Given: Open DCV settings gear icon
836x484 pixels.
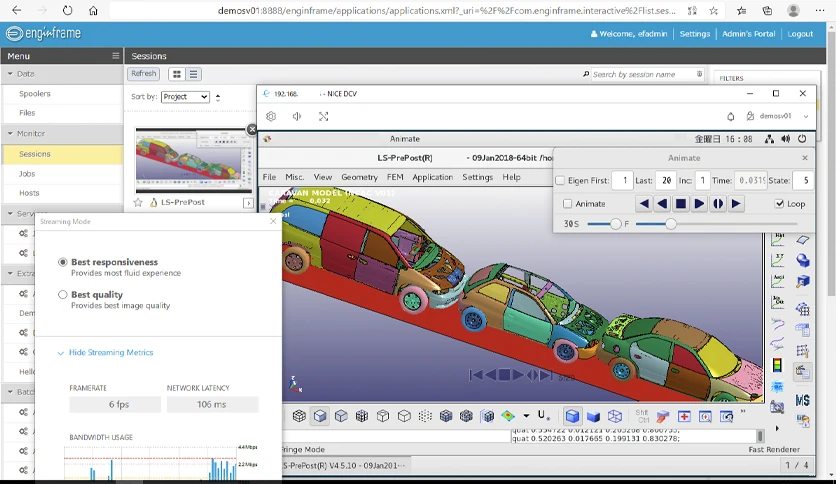Looking at the screenshot, I should point(271,116).
